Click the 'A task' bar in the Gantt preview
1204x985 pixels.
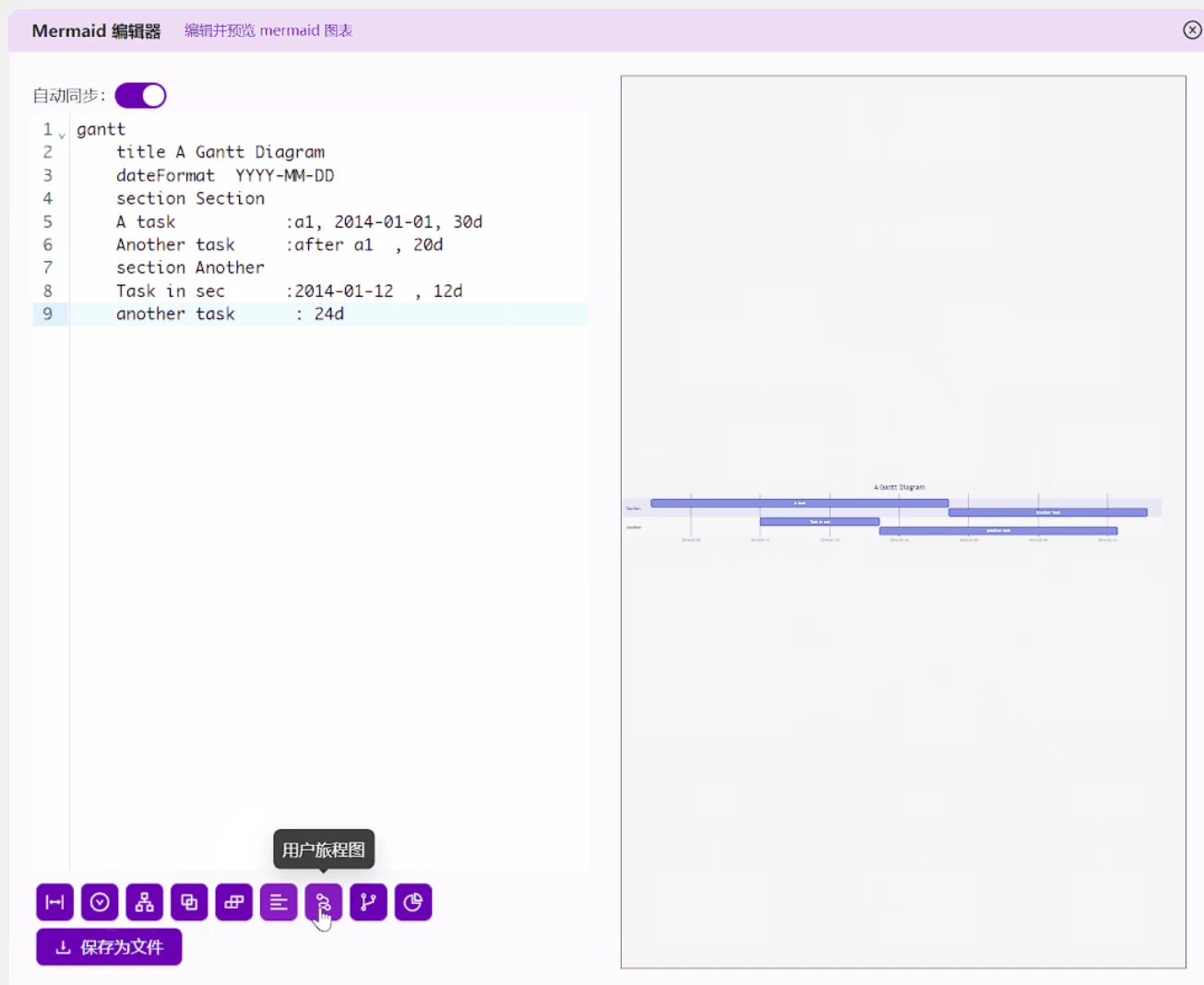(x=799, y=504)
